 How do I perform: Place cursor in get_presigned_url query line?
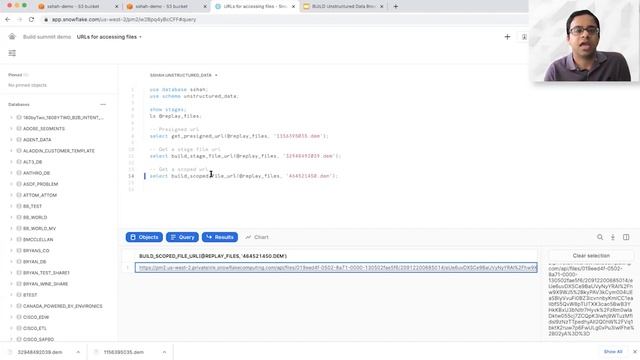239,136
